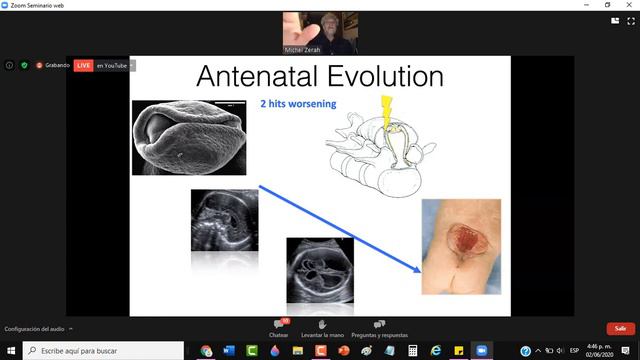The width and height of the screenshot is (640, 360).
Task: Open the taskbar clock showing 02/06/2020
Action: point(599,351)
